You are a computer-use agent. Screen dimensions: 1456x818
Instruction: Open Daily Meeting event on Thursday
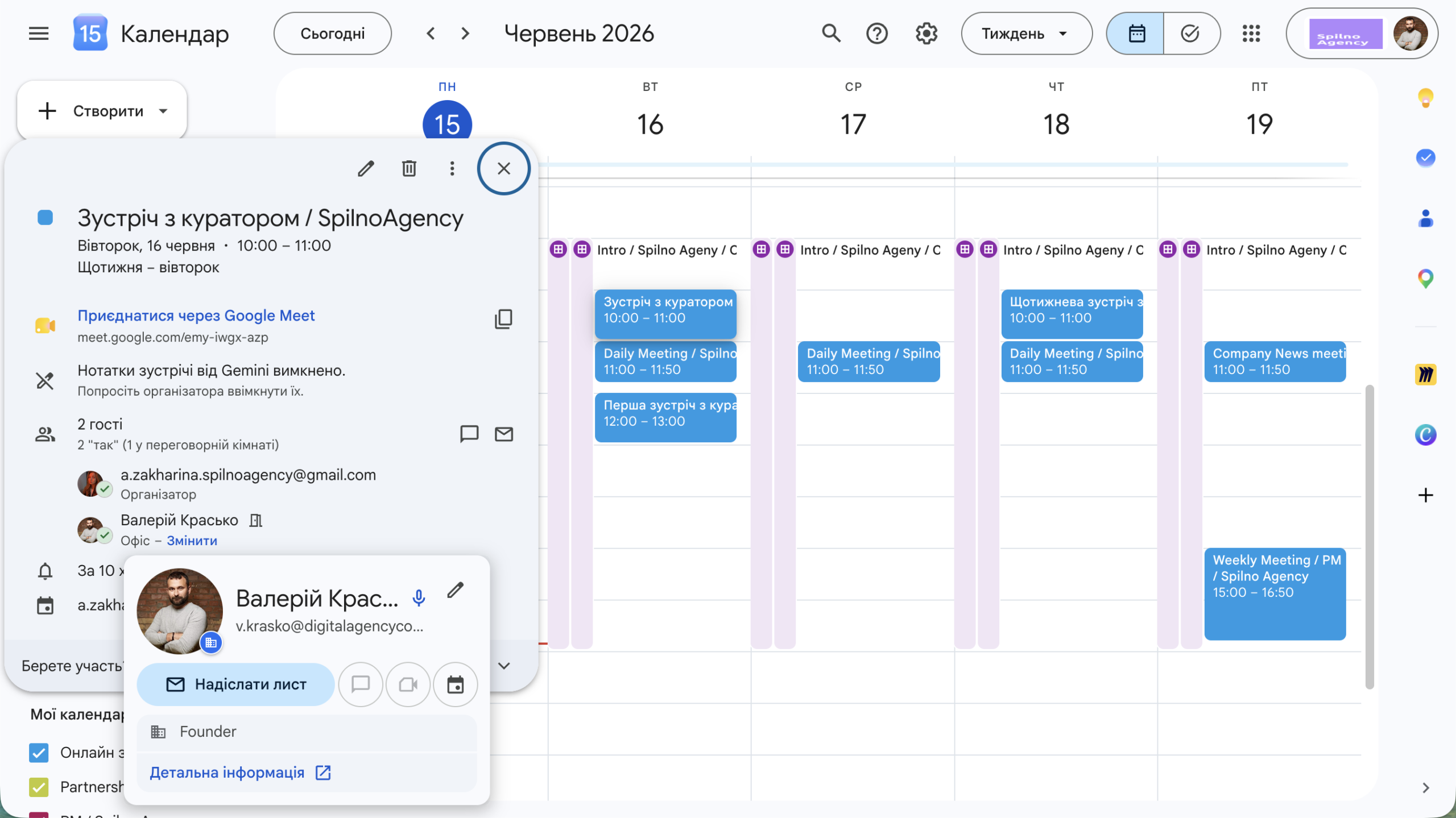(x=1072, y=362)
